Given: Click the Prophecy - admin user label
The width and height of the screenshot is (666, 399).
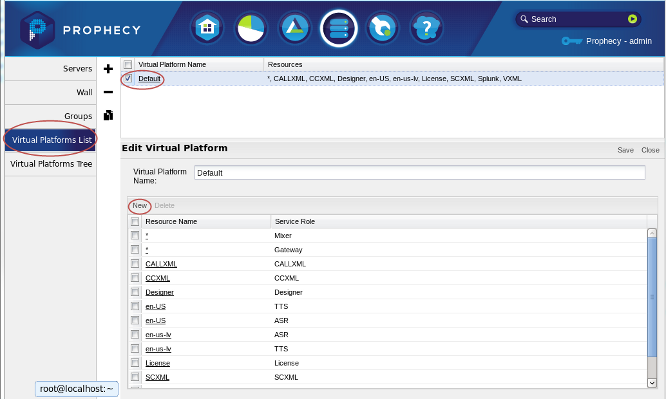Looking at the screenshot, I should pyautogui.click(x=619, y=41).
